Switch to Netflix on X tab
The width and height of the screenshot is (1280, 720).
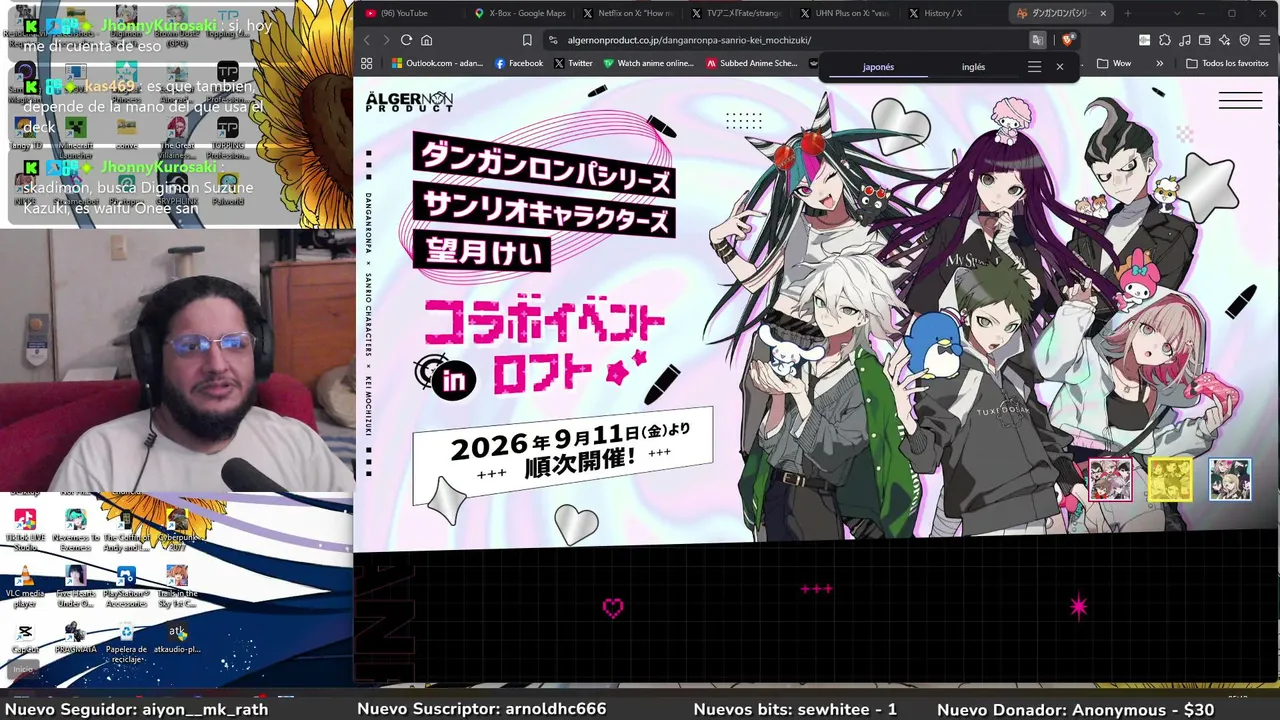point(629,13)
